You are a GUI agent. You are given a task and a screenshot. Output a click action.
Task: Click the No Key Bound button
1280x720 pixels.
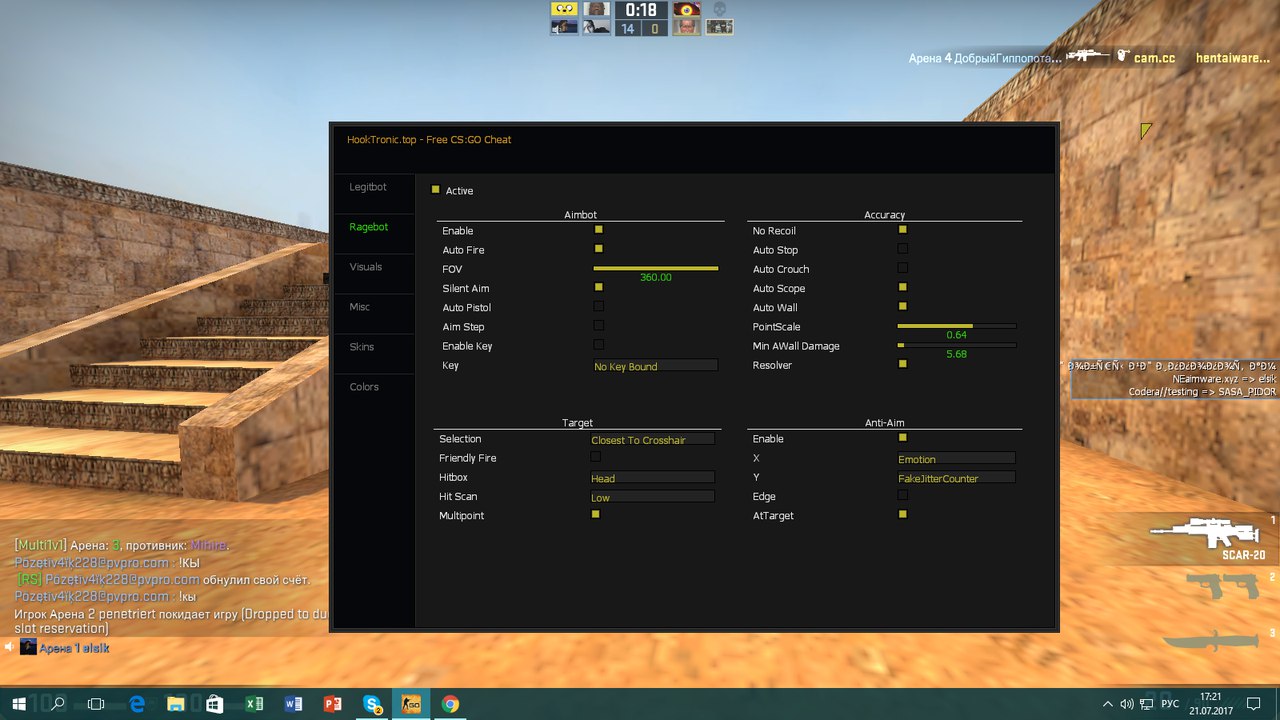click(655, 366)
